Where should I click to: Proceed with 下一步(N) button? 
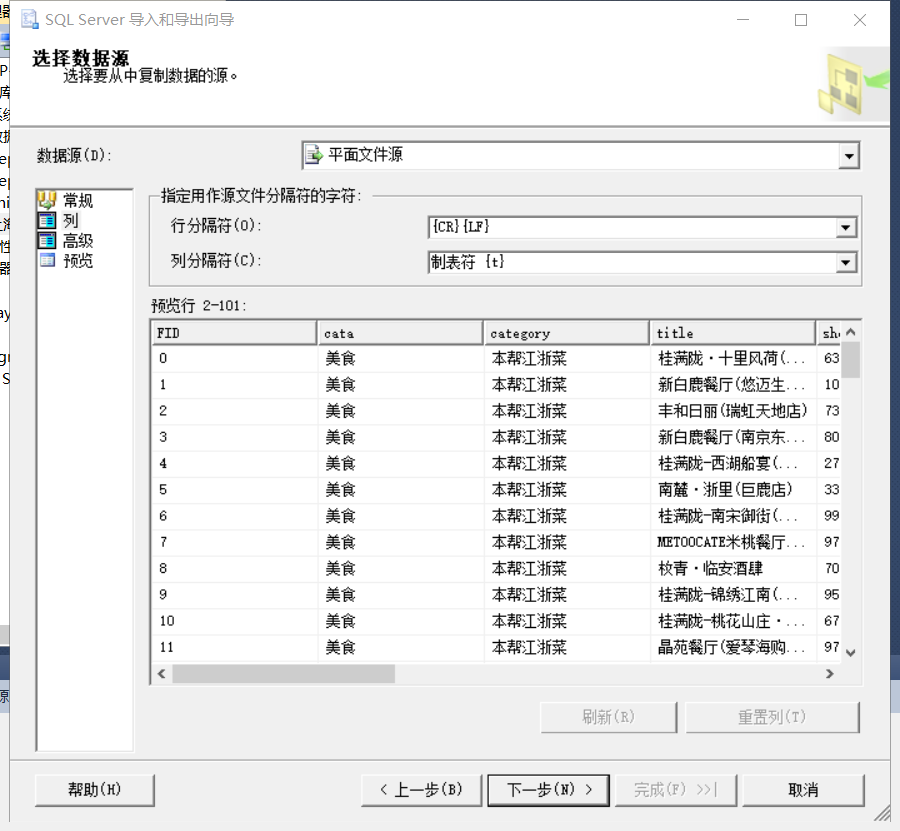(x=549, y=790)
